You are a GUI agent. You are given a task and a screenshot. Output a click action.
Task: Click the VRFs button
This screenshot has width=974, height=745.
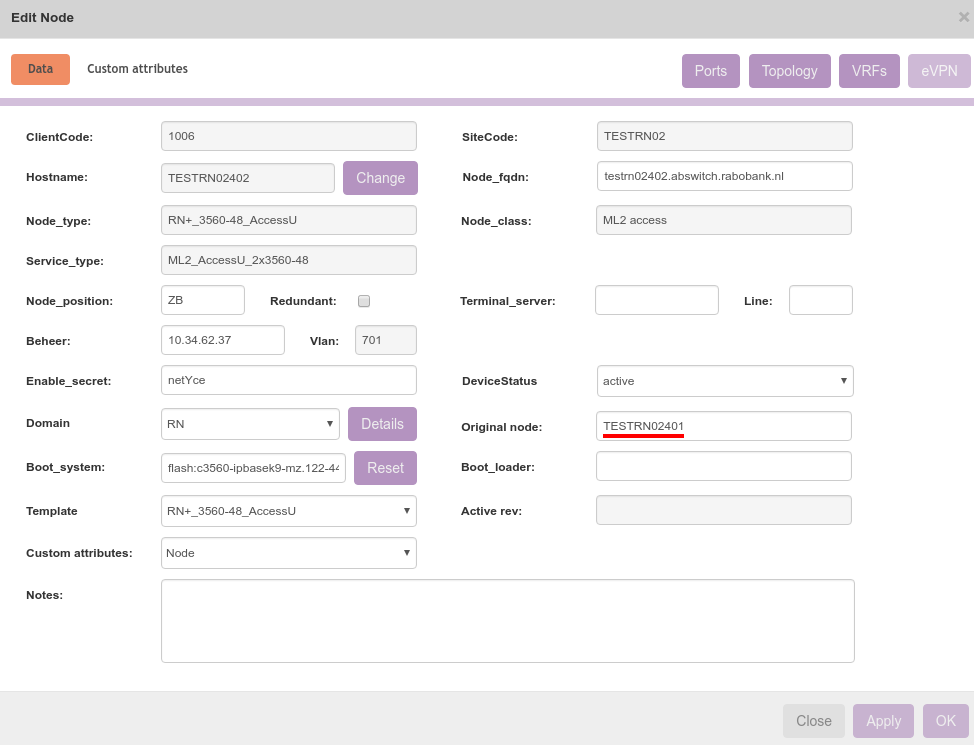869,71
